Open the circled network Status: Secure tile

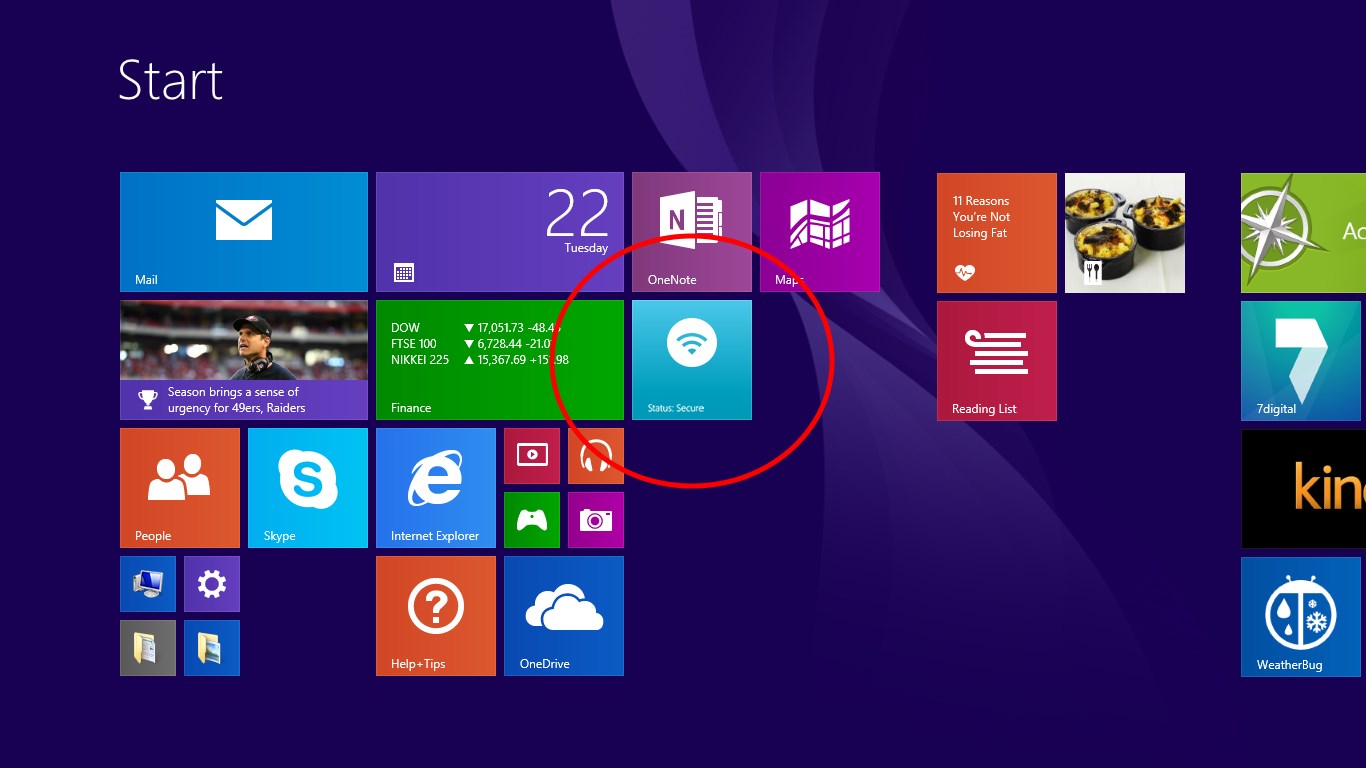coord(692,360)
